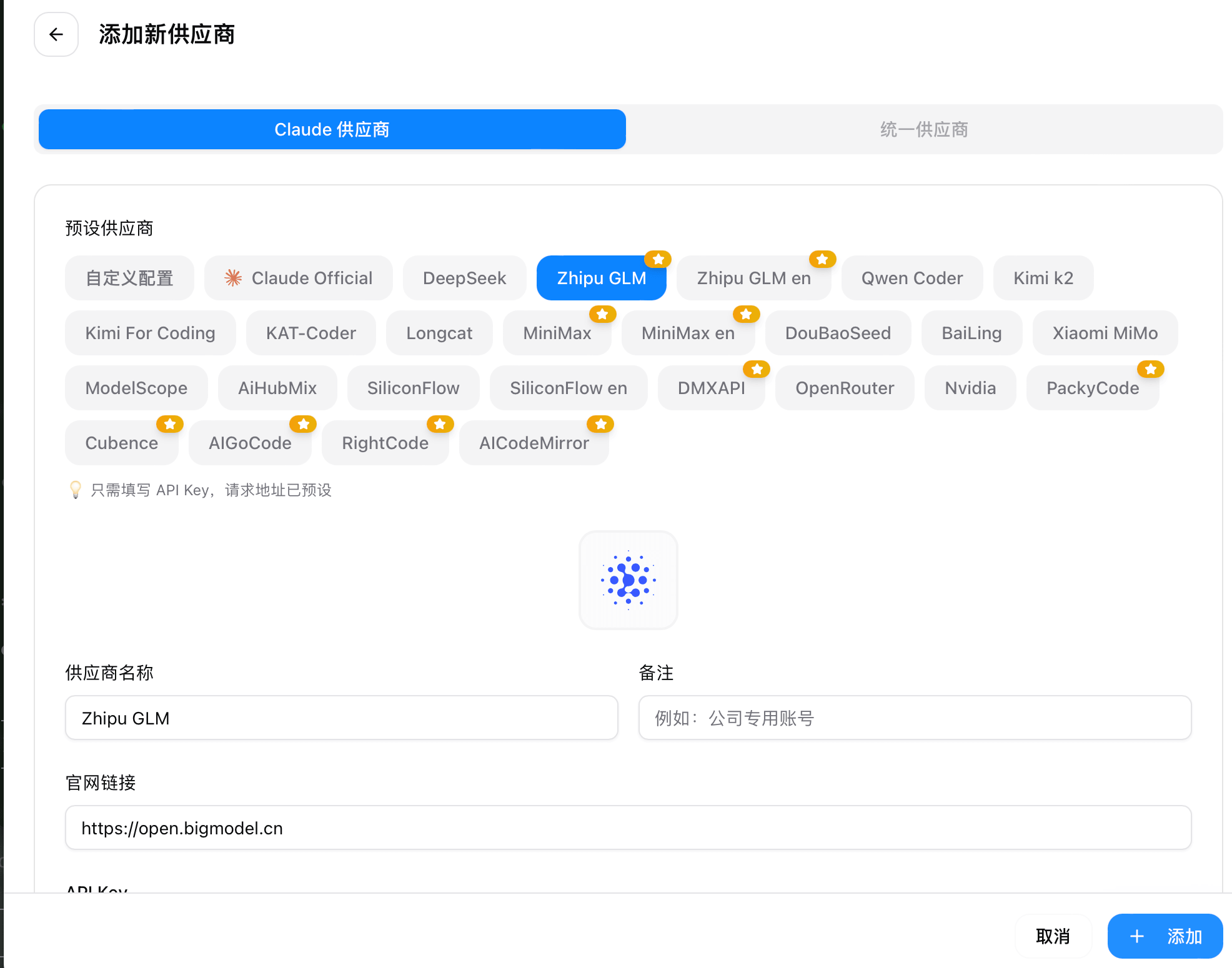Cancel with the 取消 button
Image resolution: width=1232 pixels, height=968 pixels.
point(1053,936)
